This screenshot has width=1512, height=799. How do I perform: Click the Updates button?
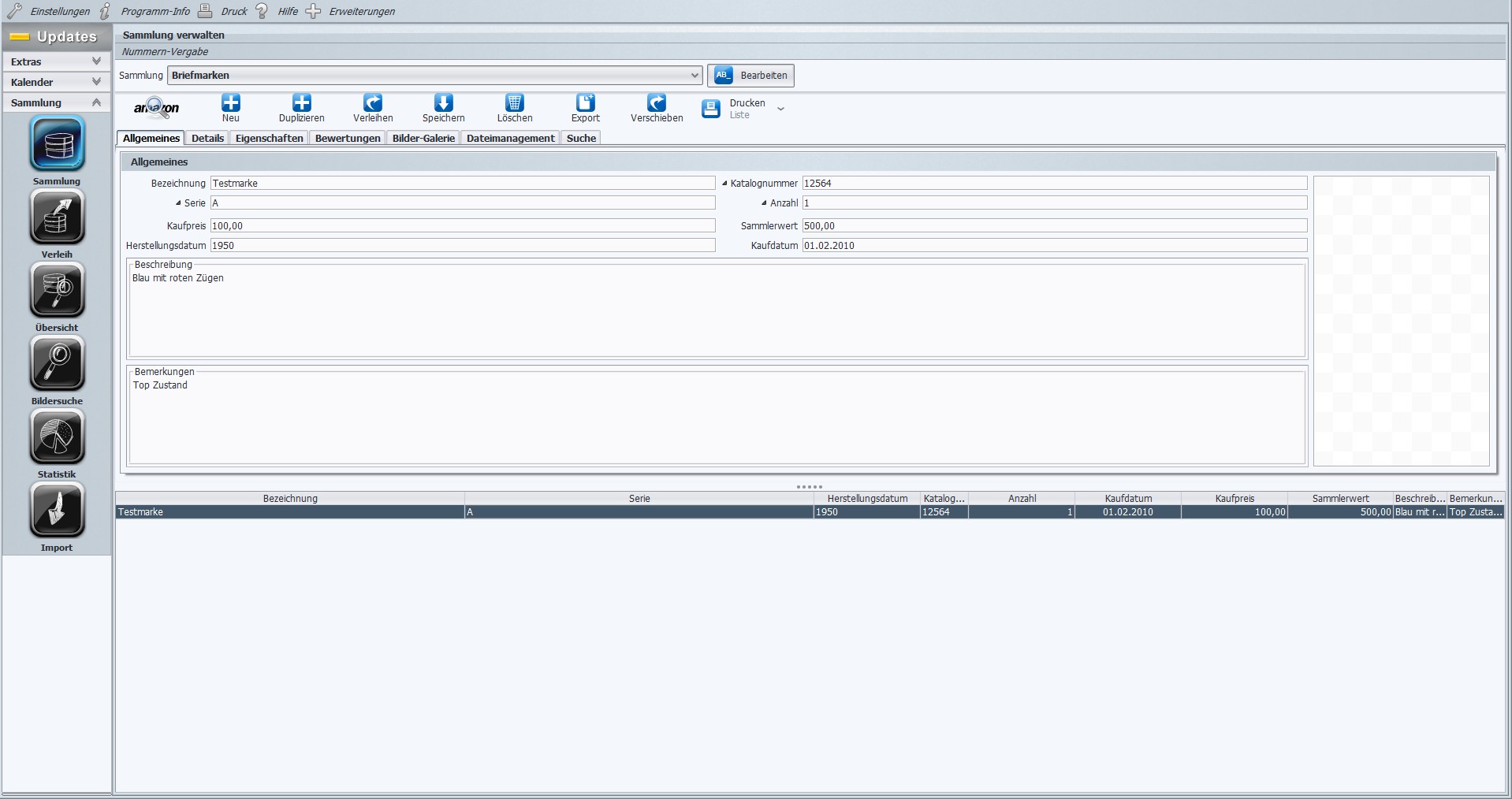tap(56, 36)
